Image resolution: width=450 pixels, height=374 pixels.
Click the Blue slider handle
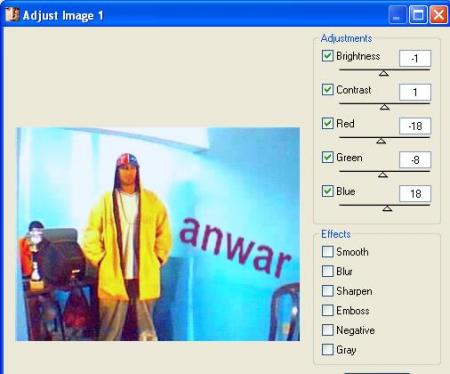pos(387,208)
